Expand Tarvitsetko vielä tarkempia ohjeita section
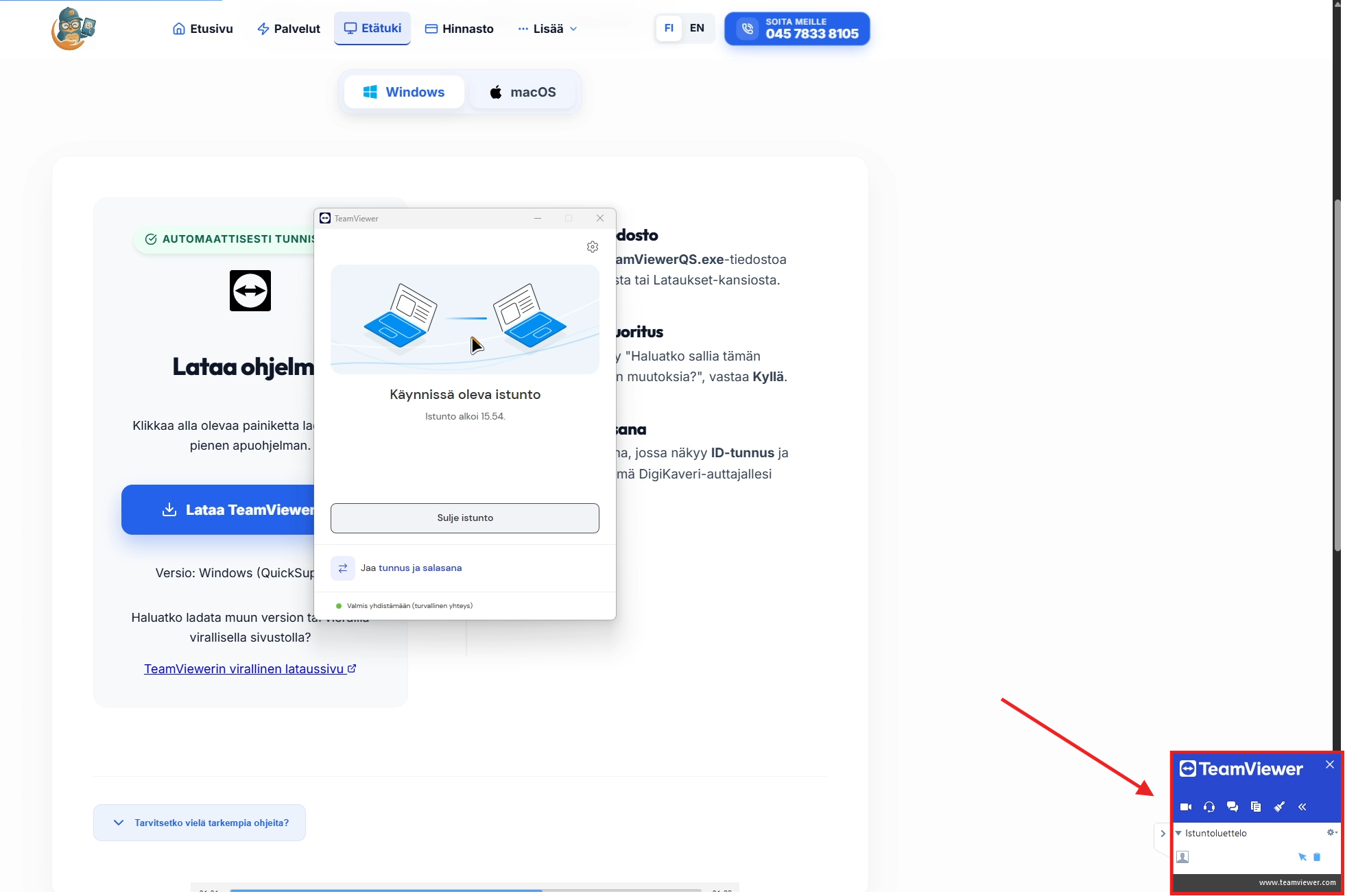The image size is (1345, 896). (x=200, y=823)
